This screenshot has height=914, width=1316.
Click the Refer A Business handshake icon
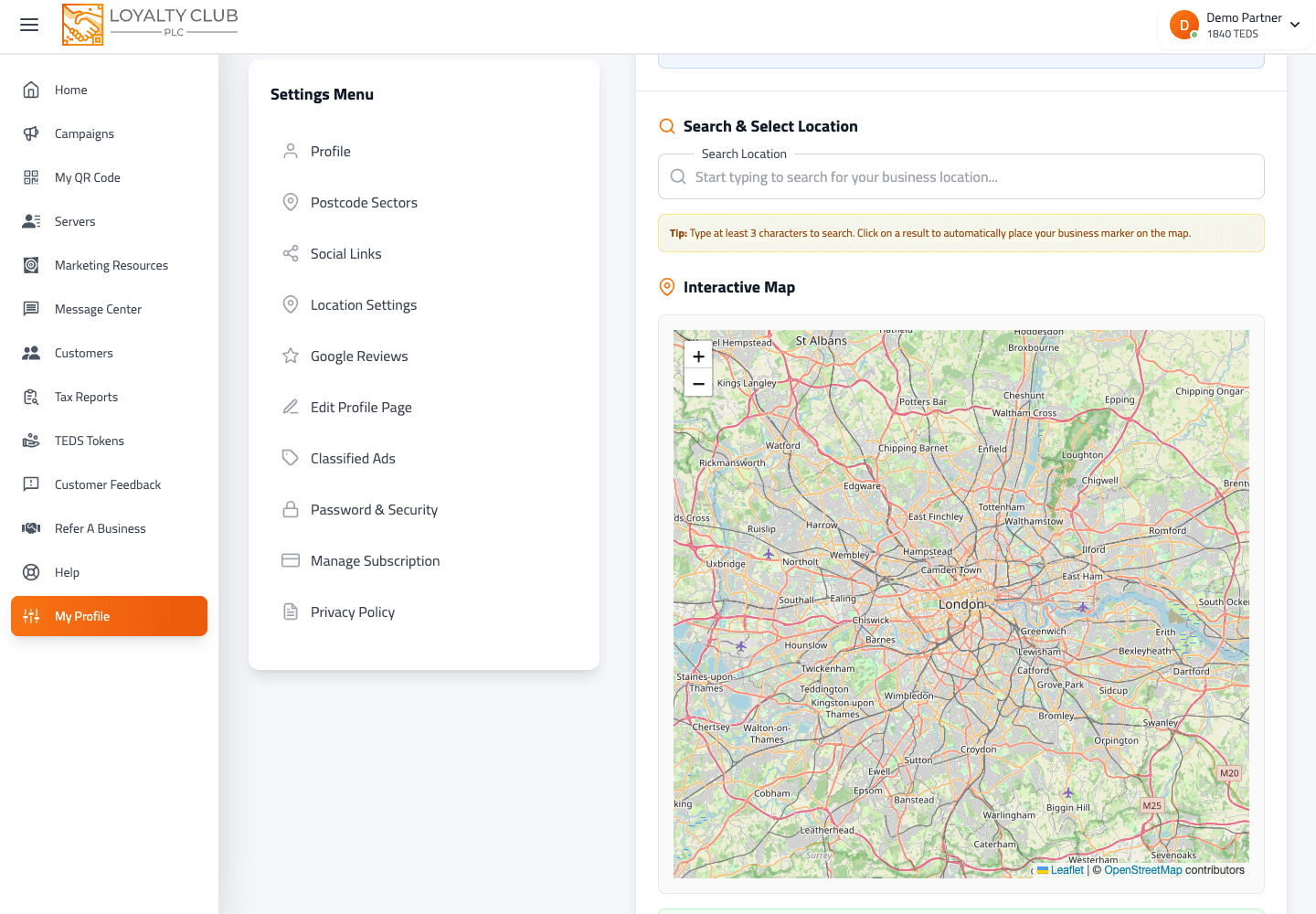(31, 528)
